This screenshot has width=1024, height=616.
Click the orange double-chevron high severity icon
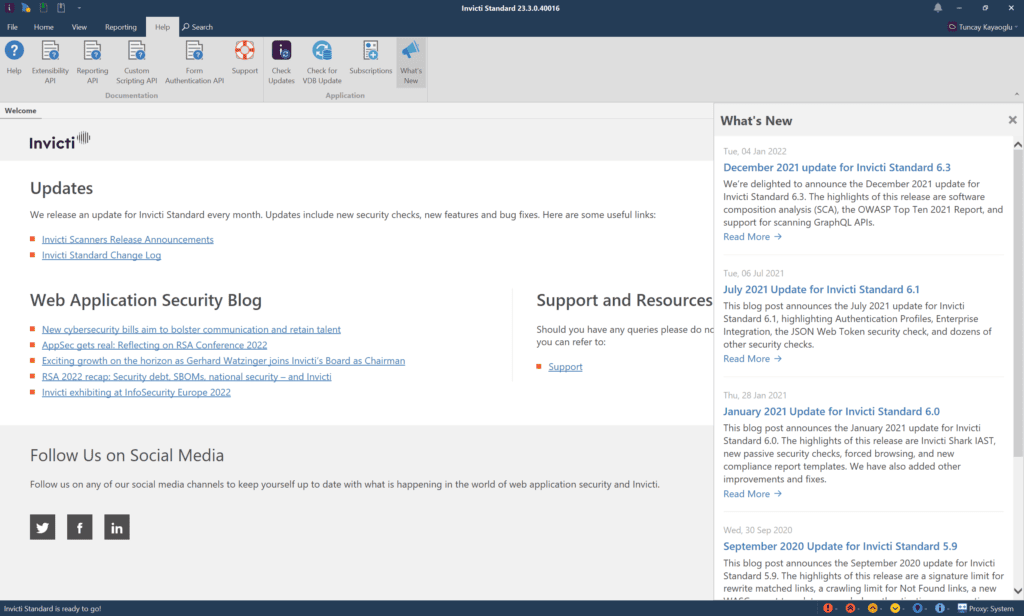coord(850,608)
